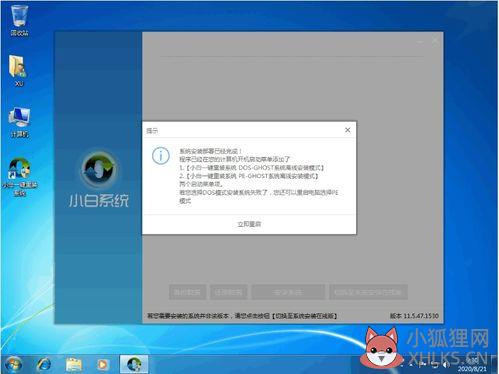Open the Recycle Bin desktop icon
Screen dimensions: 499x374
click(19, 20)
